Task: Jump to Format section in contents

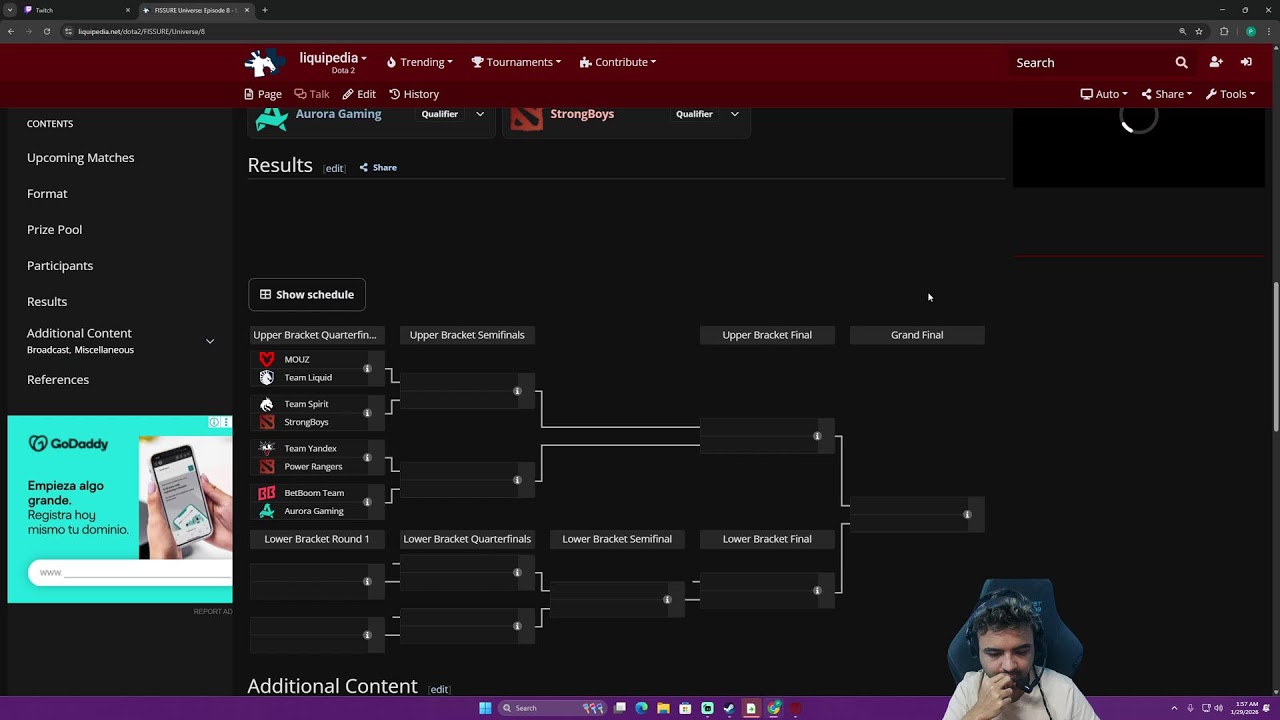Action: pos(47,194)
